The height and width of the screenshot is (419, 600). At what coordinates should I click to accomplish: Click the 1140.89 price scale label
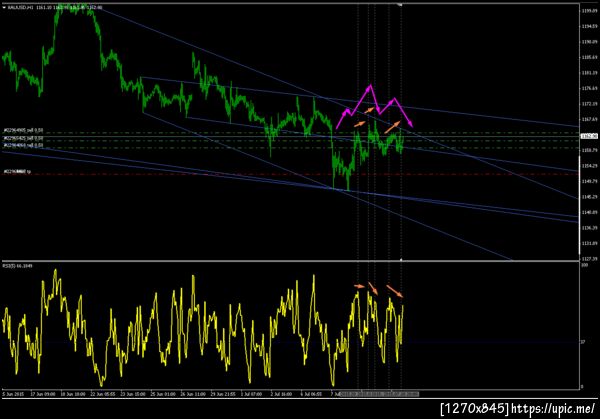click(589, 212)
